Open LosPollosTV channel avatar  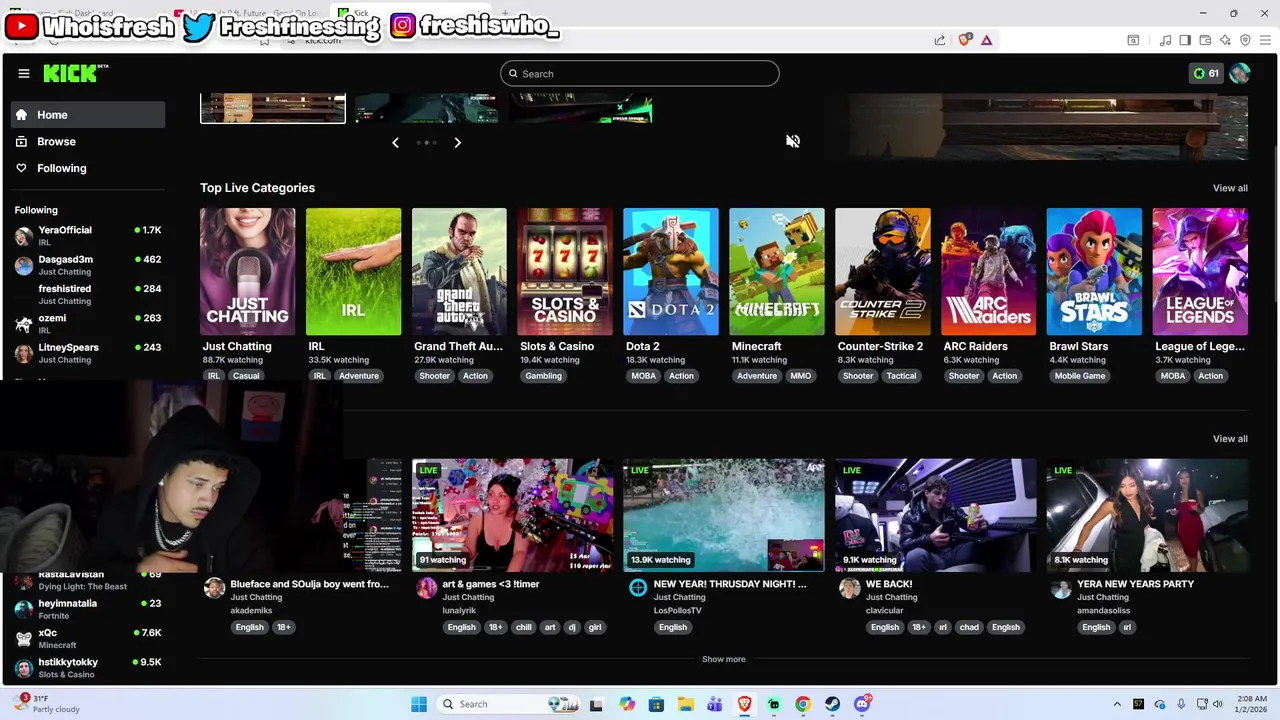pos(638,588)
